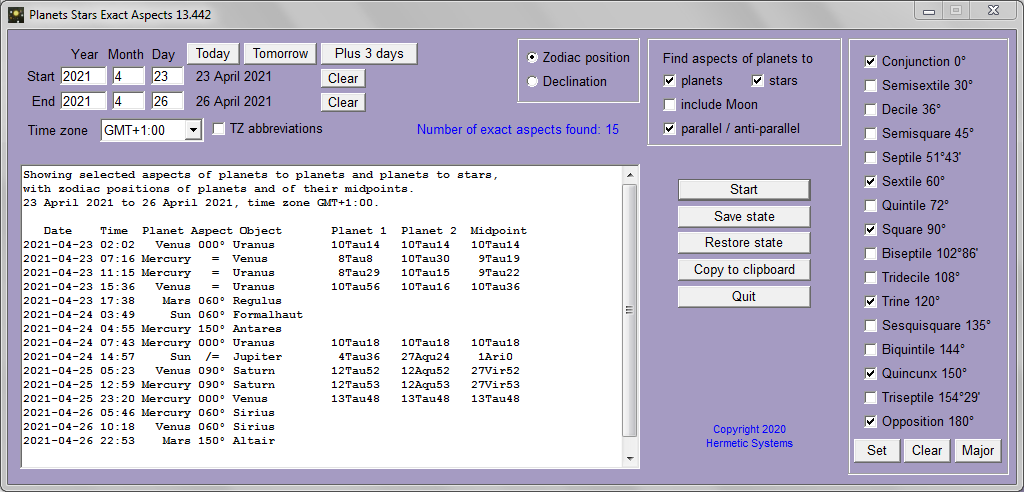Click Clear aspects button
This screenshot has width=1024, height=492.
click(927, 450)
